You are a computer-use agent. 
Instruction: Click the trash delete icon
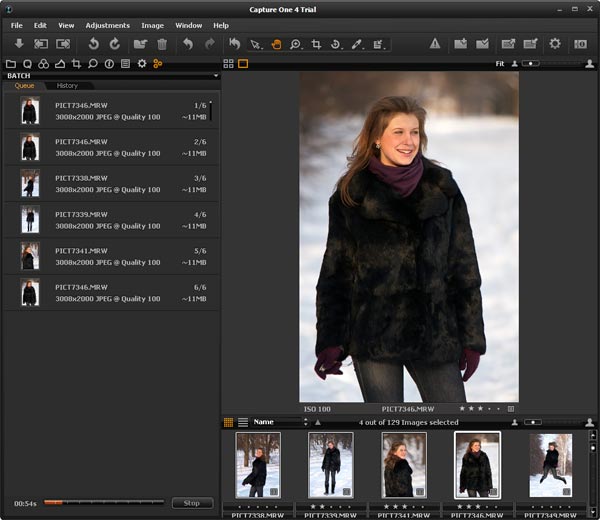pyautogui.click(x=162, y=44)
